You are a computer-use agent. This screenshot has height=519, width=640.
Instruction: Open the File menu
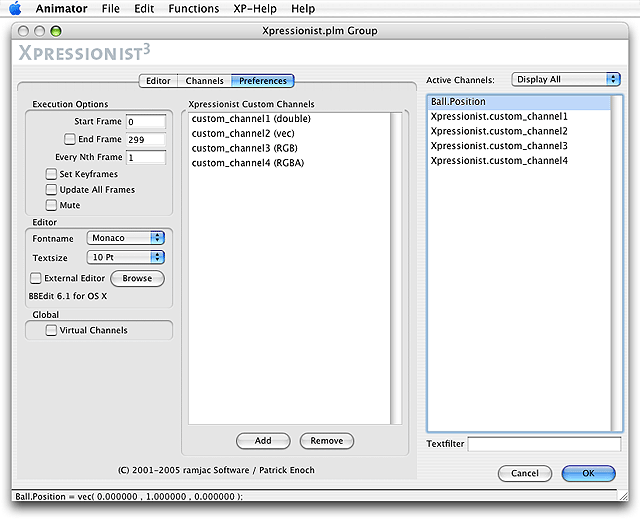coord(111,9)
